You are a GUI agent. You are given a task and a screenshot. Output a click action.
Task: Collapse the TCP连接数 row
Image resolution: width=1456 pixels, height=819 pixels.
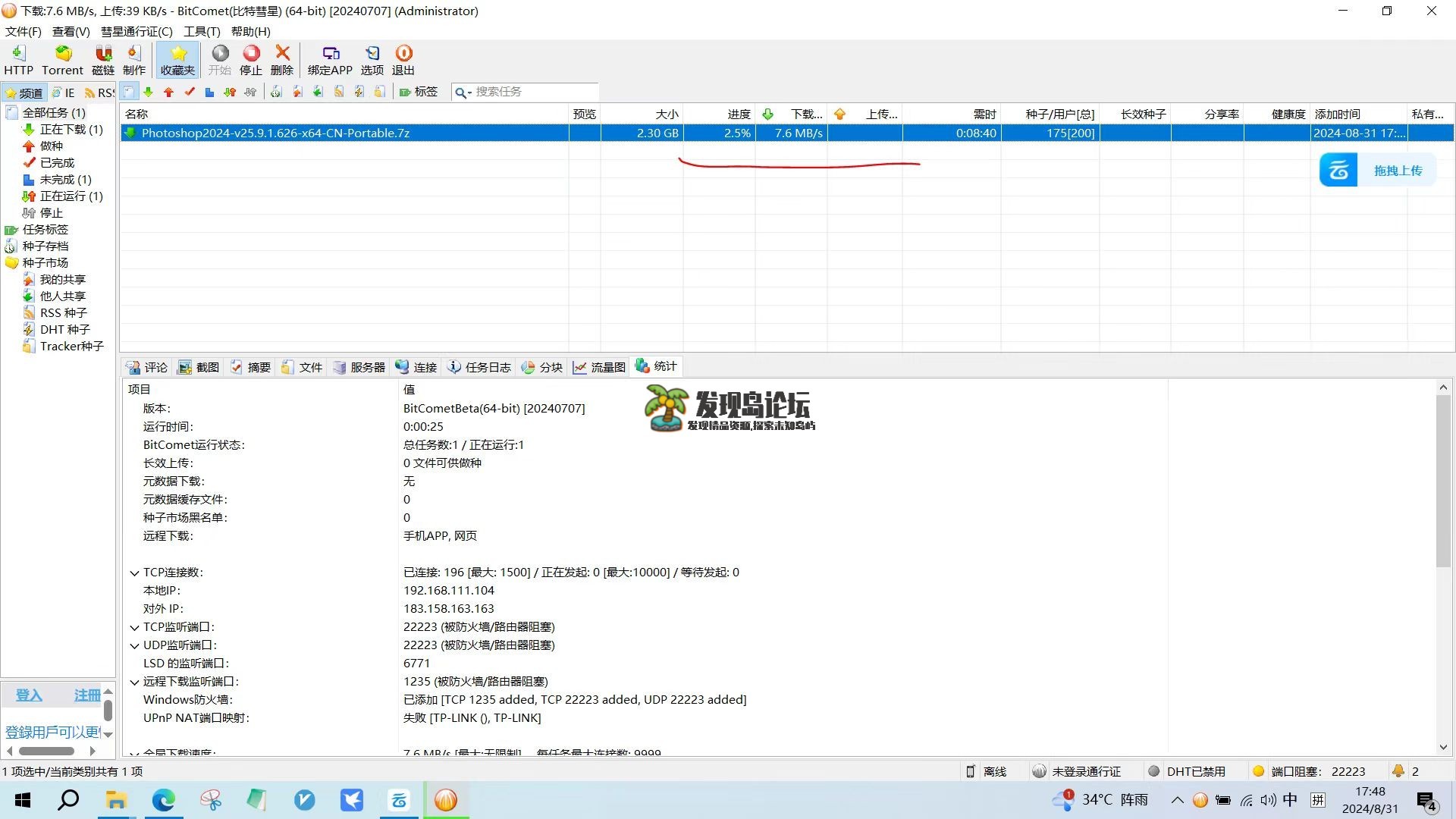(x=134, y=573)
